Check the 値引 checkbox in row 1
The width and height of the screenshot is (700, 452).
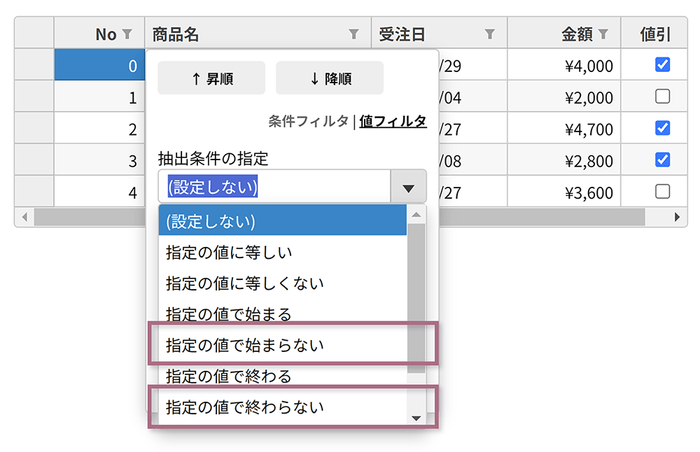coord(662,97)
